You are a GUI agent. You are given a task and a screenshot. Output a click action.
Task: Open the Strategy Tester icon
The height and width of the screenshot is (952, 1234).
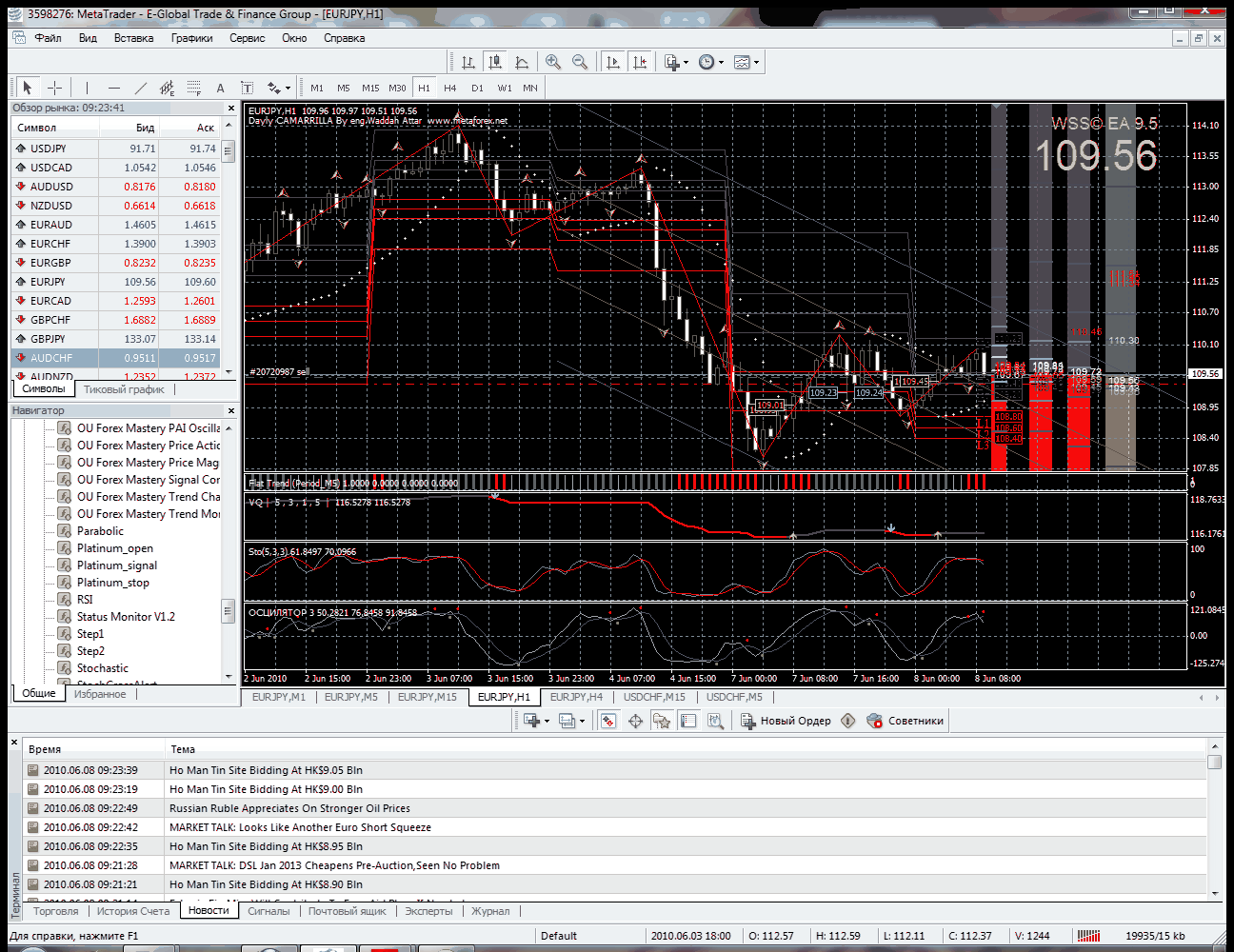(x=715, y=721)
